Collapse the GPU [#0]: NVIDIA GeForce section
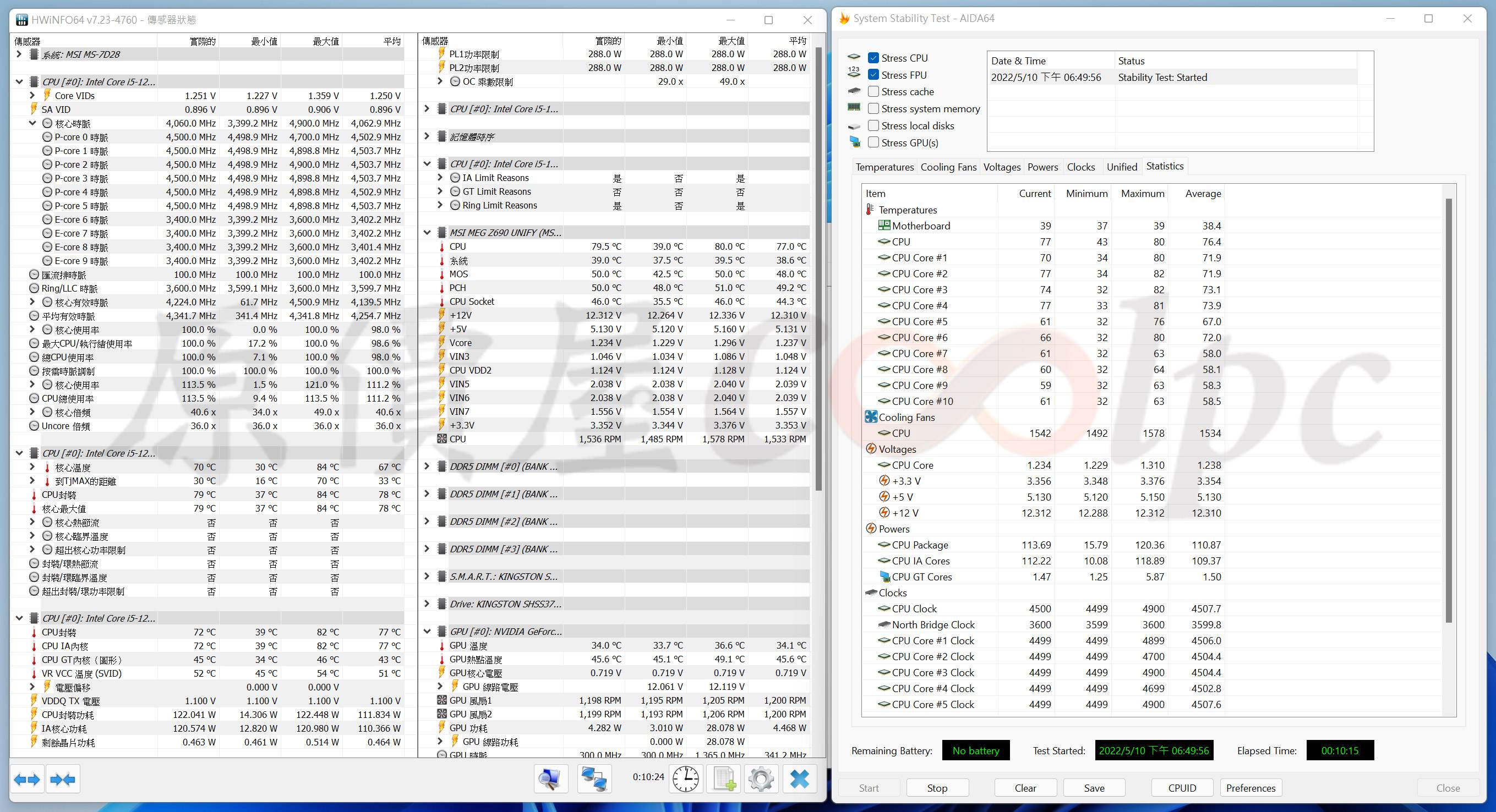 [427, 632]
